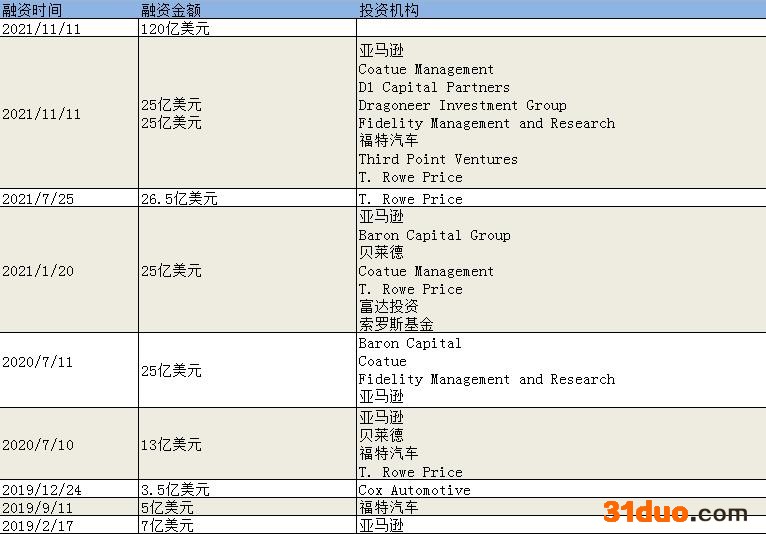Select the 索罗斯基金 investor entry
Image resolution: width=766 pixels, height=534 pixels.
[396, 325]
